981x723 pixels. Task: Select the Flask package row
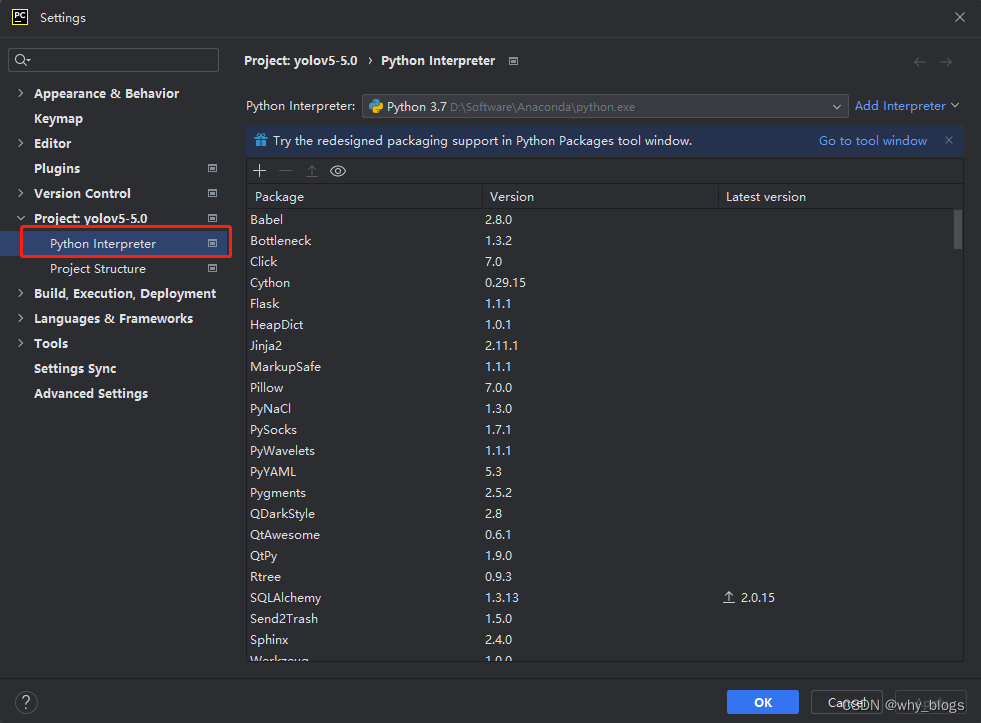coord(600,303)
